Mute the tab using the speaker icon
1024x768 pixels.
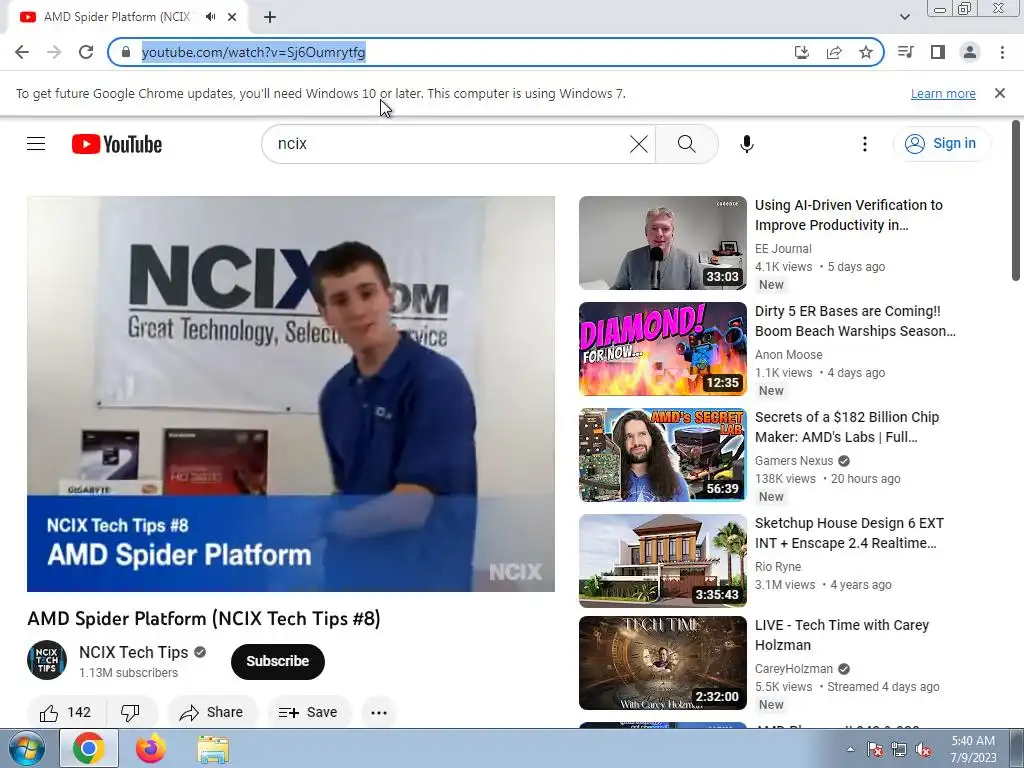(210, 17)
